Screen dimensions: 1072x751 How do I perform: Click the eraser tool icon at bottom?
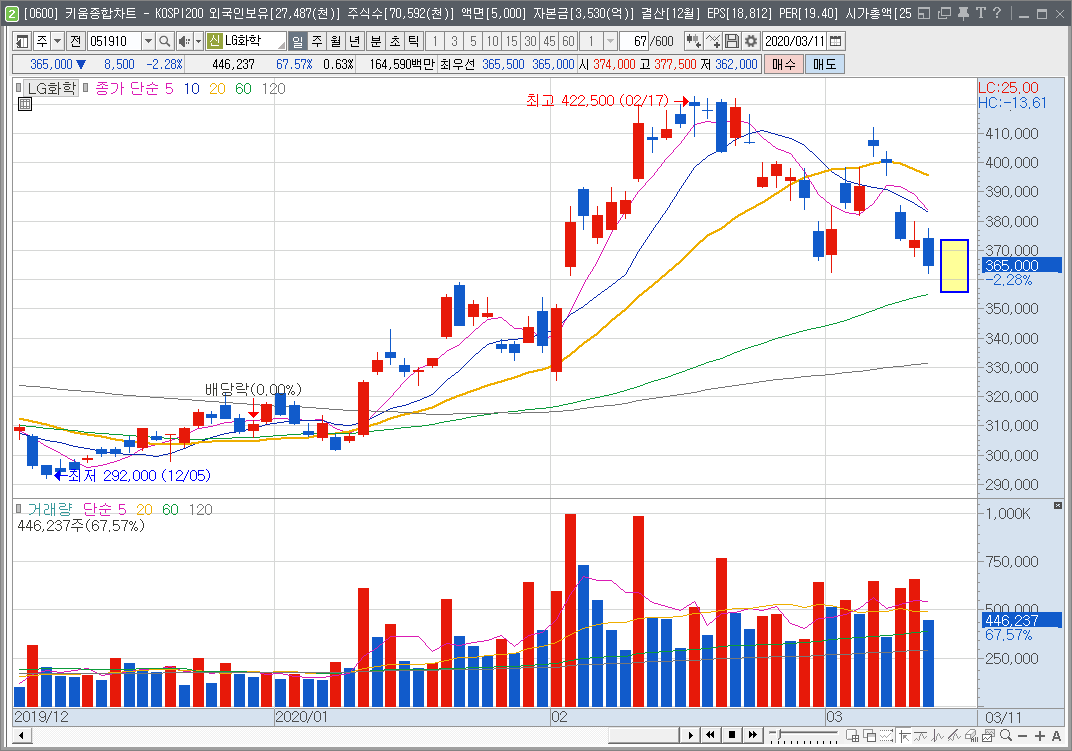[972, 736]
